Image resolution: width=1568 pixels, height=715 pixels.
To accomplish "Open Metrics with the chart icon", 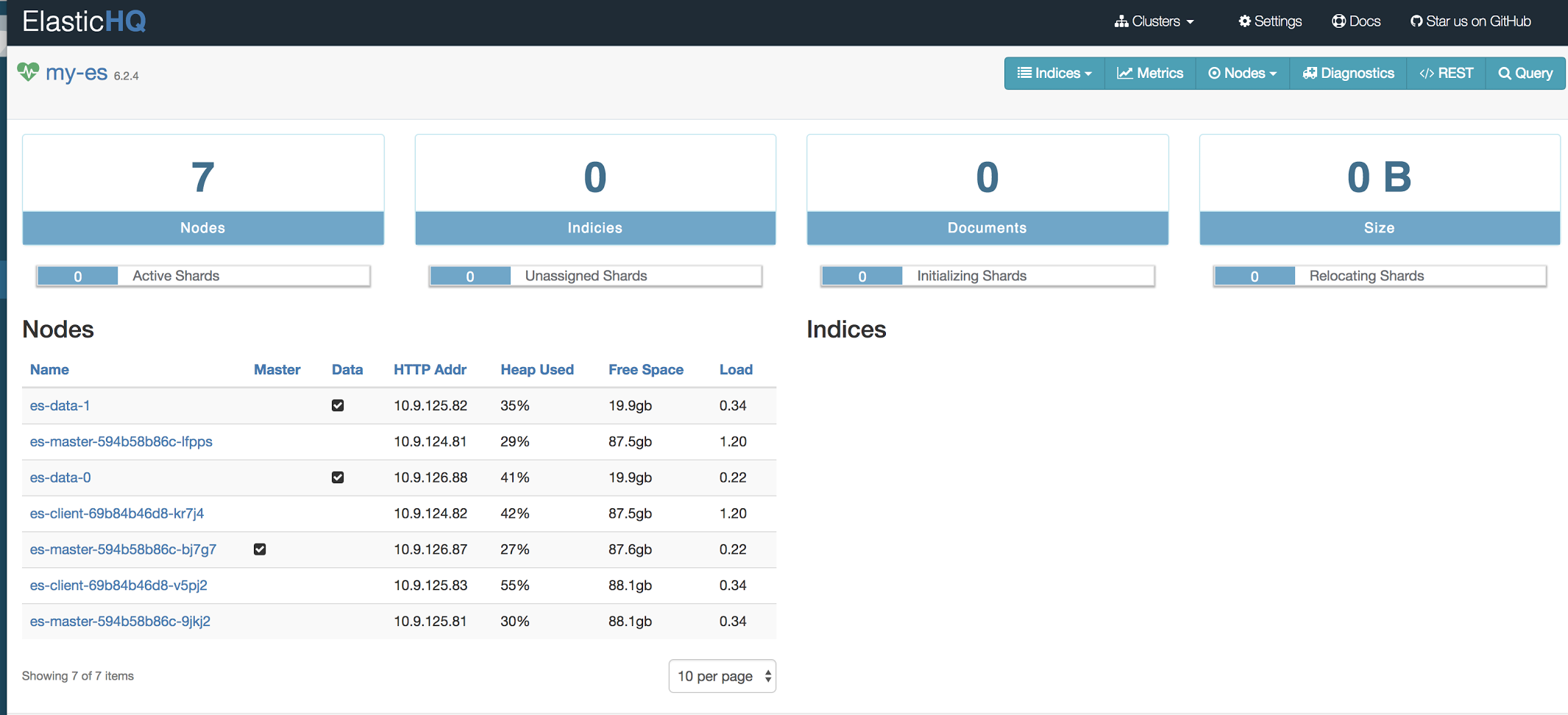I will (1124, 74).
